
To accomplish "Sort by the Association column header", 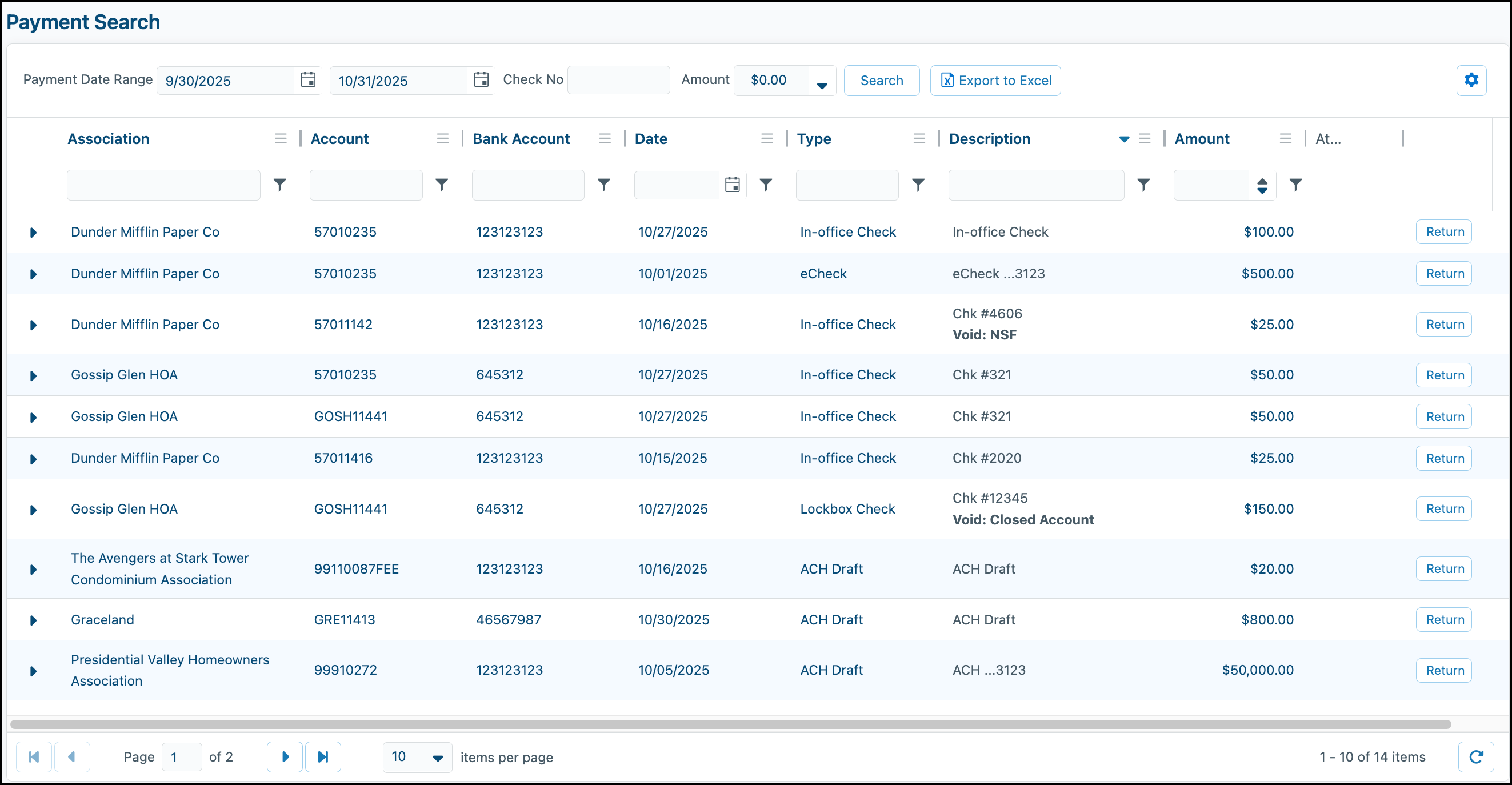I will tap(109, 138).
